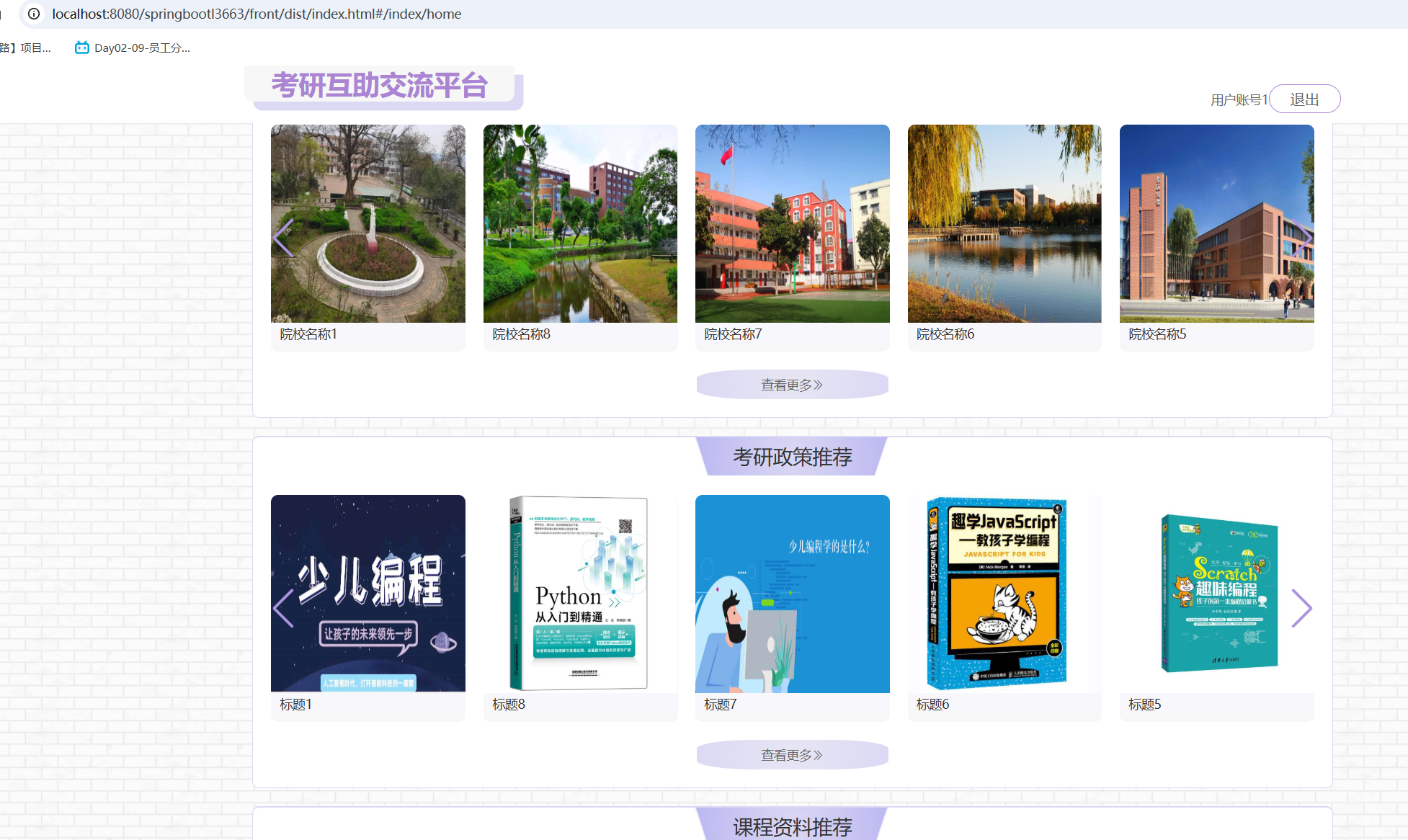Open the 标题1 少儿编程 card

click(x=367, y=594)
